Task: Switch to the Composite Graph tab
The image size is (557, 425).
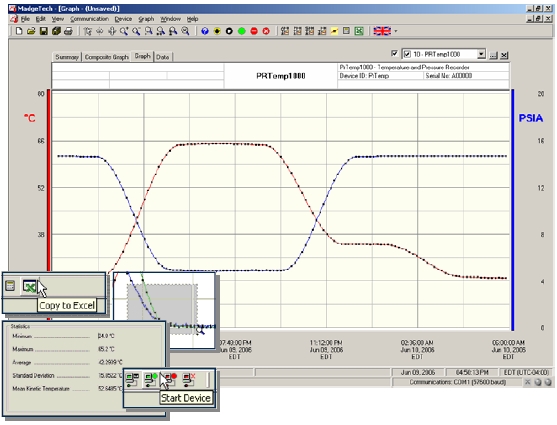Action: [106, 57]
